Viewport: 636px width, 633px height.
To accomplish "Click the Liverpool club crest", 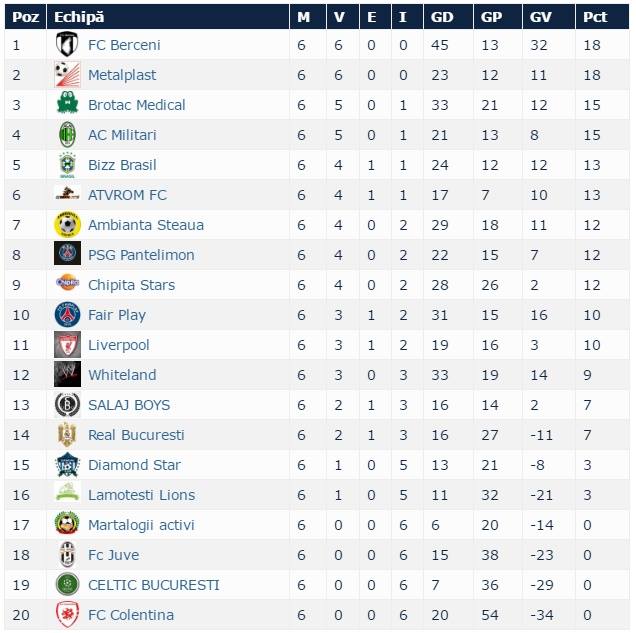I will (x=67, y=345).
